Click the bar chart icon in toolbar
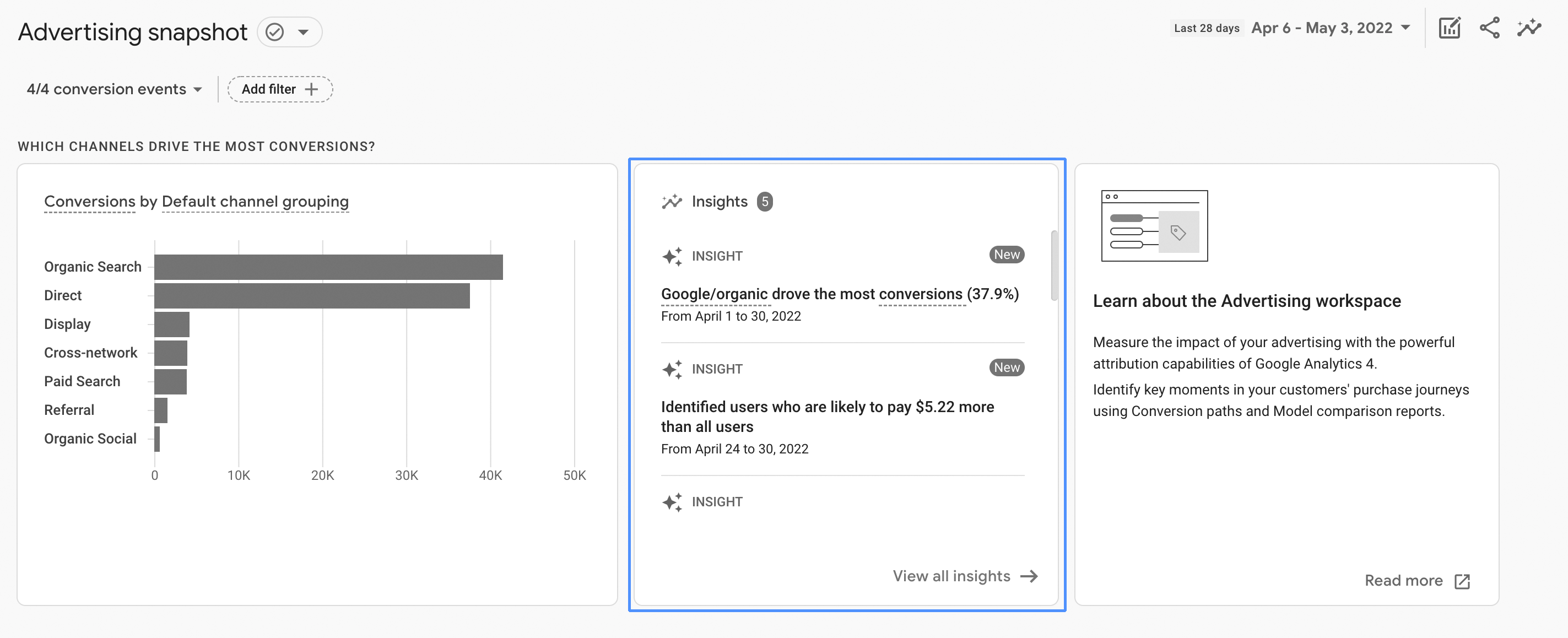This screenshot has height=638, width=1568. tap(1450, 28)
